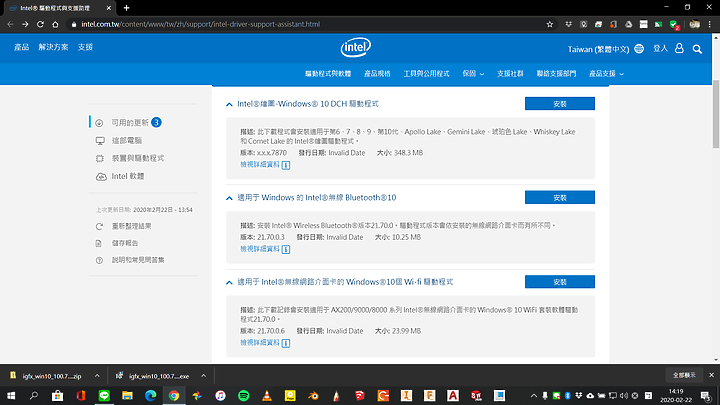Go to 產品規格 page
The width and height of the screenshot is (720, 405).
click(x=377, y=73)
